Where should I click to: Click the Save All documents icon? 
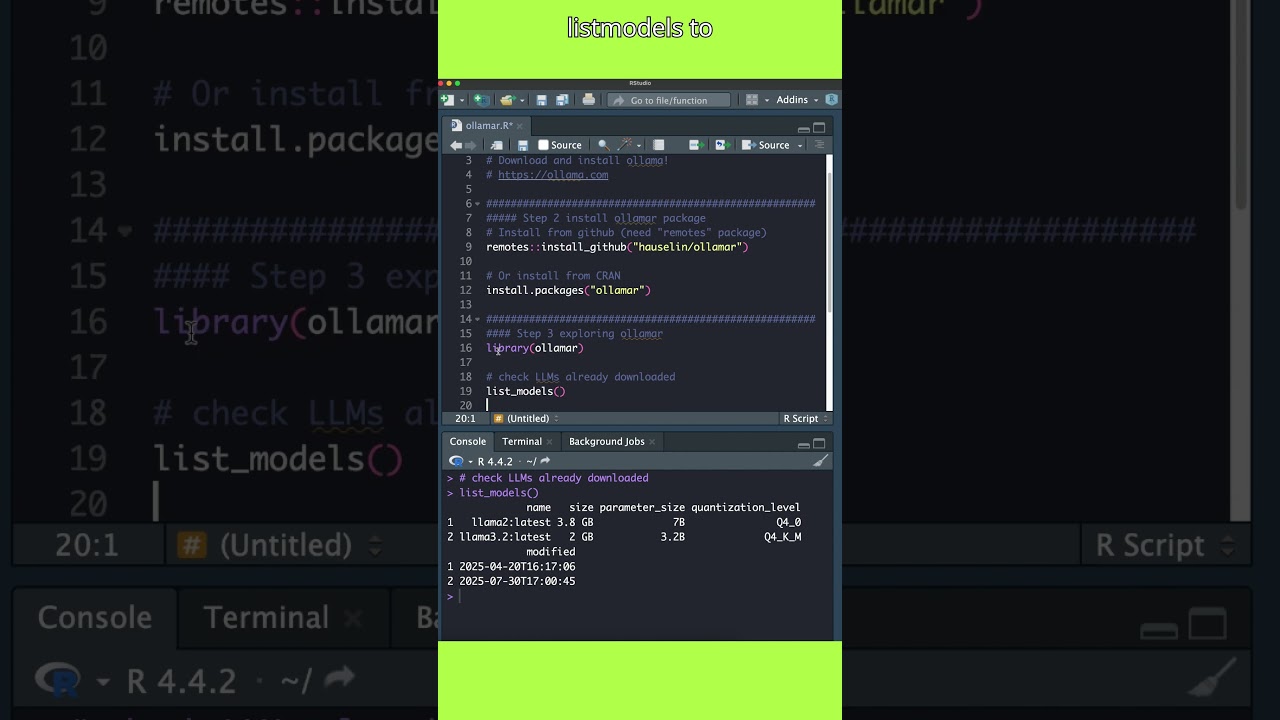(x=562, y=100)
